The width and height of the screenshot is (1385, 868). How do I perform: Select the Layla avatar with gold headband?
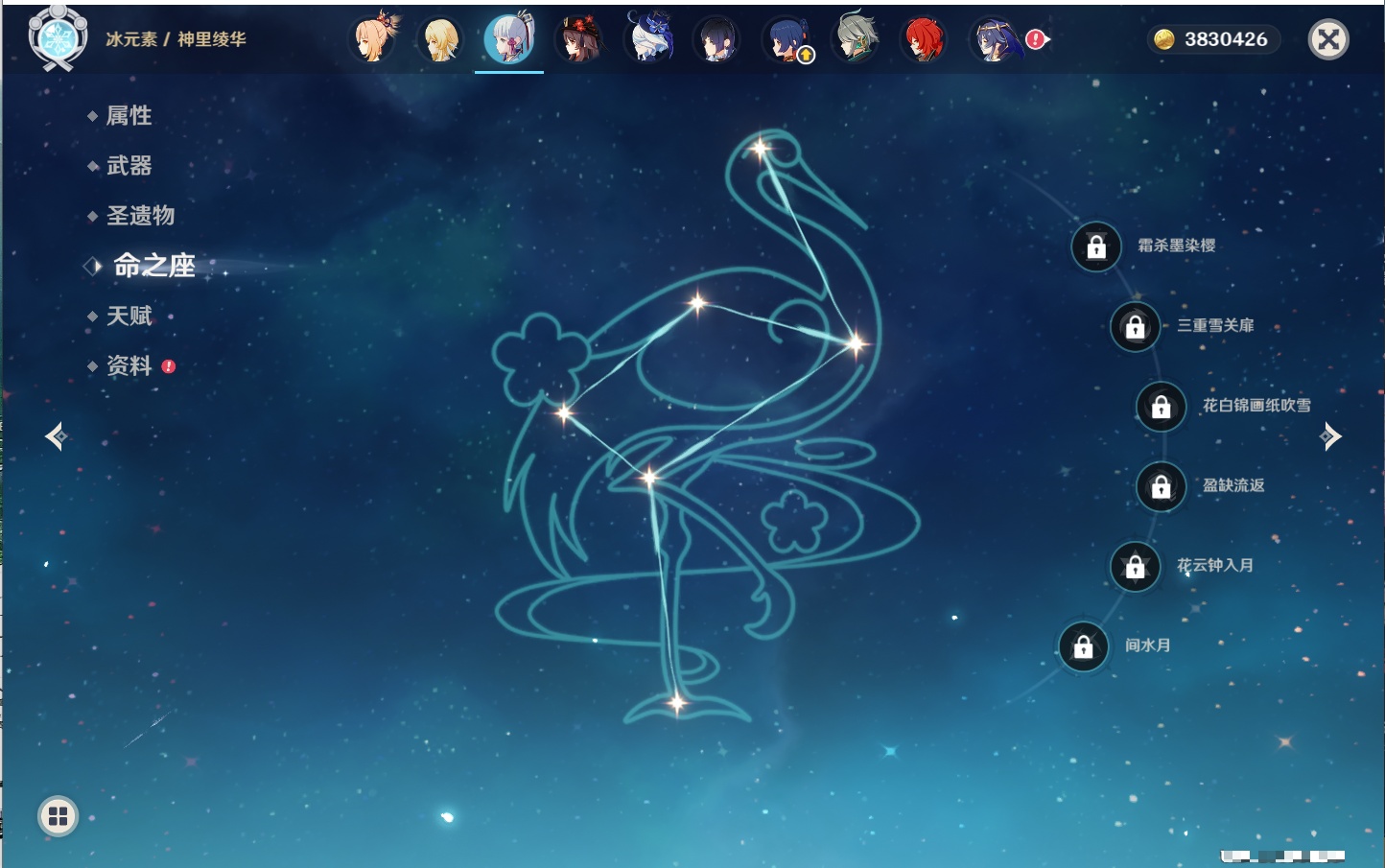[995, 39]
